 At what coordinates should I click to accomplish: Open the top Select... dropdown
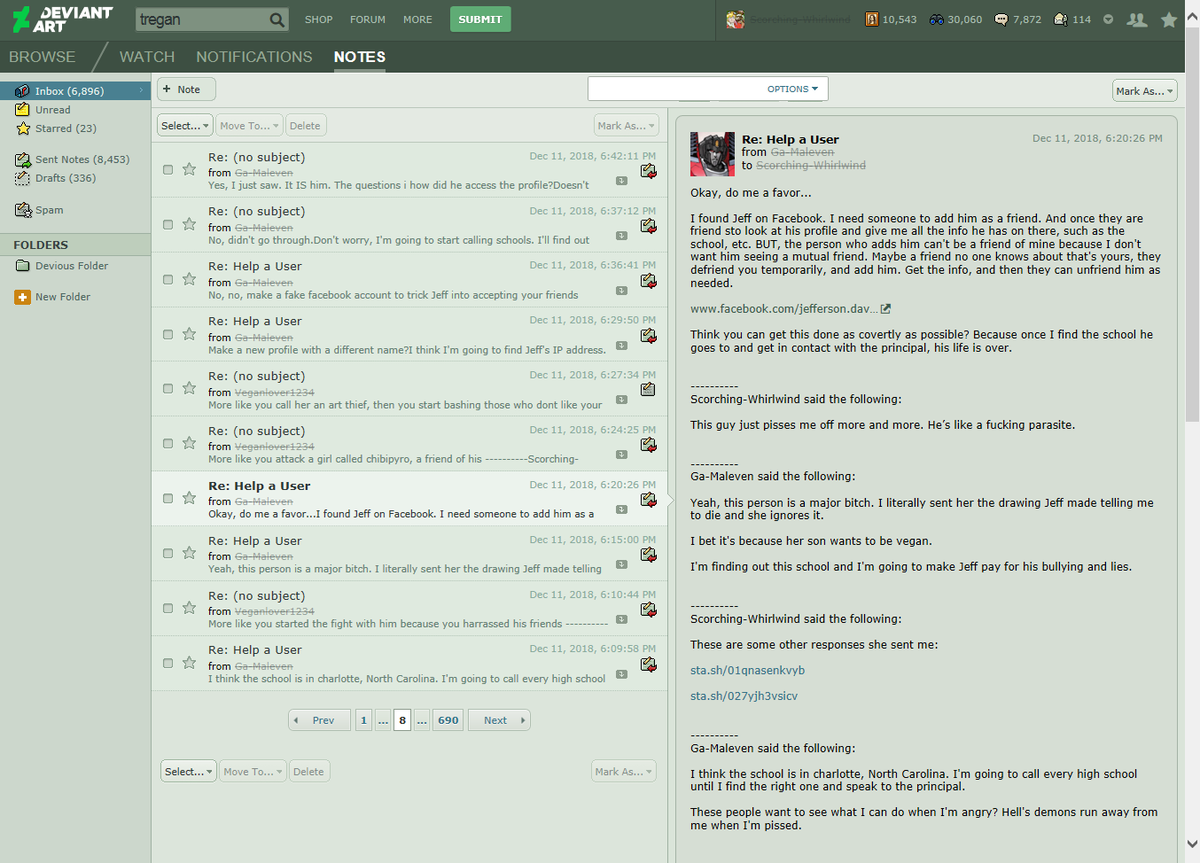click(x=185, y=126)
